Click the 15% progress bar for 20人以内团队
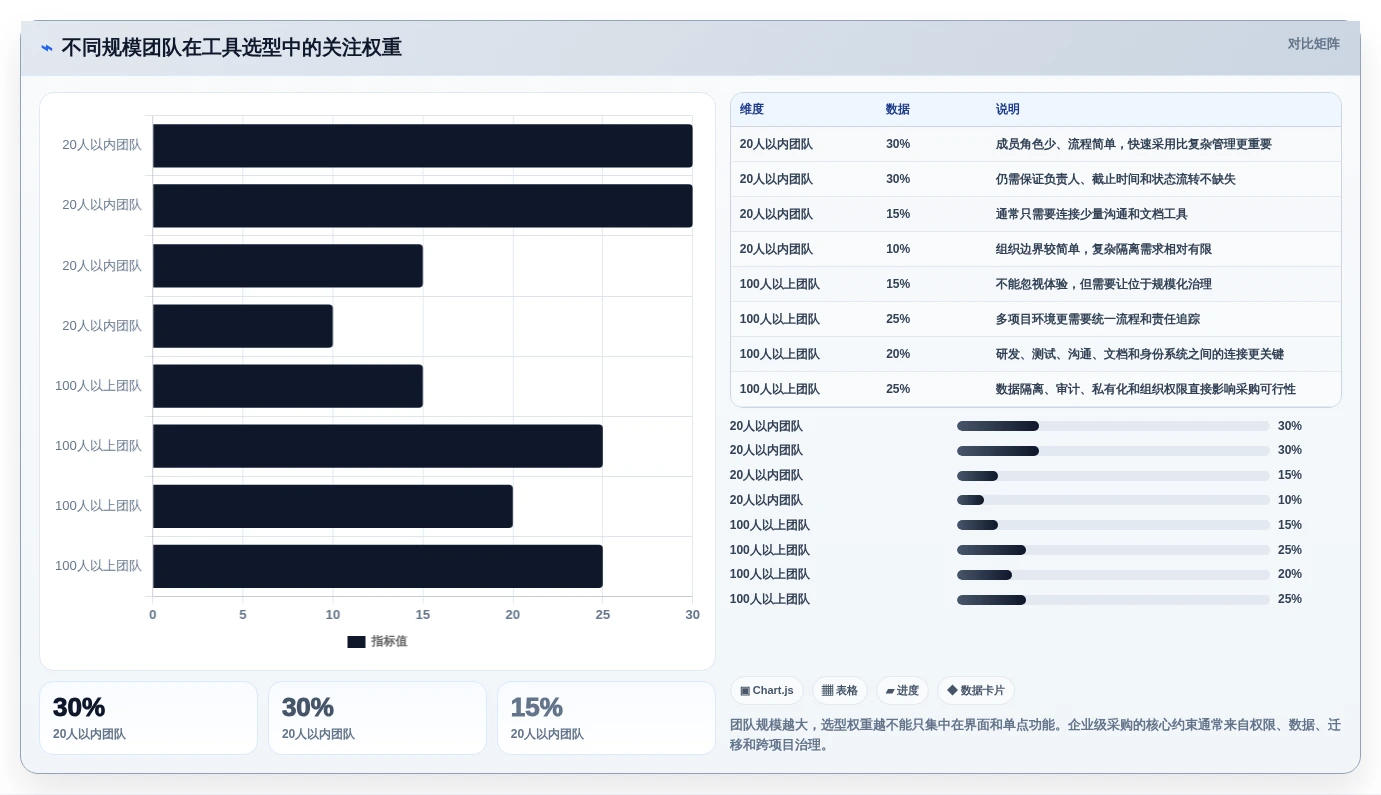The height and width of the screenshot is (795, 1381). (x=1113, y=475)
